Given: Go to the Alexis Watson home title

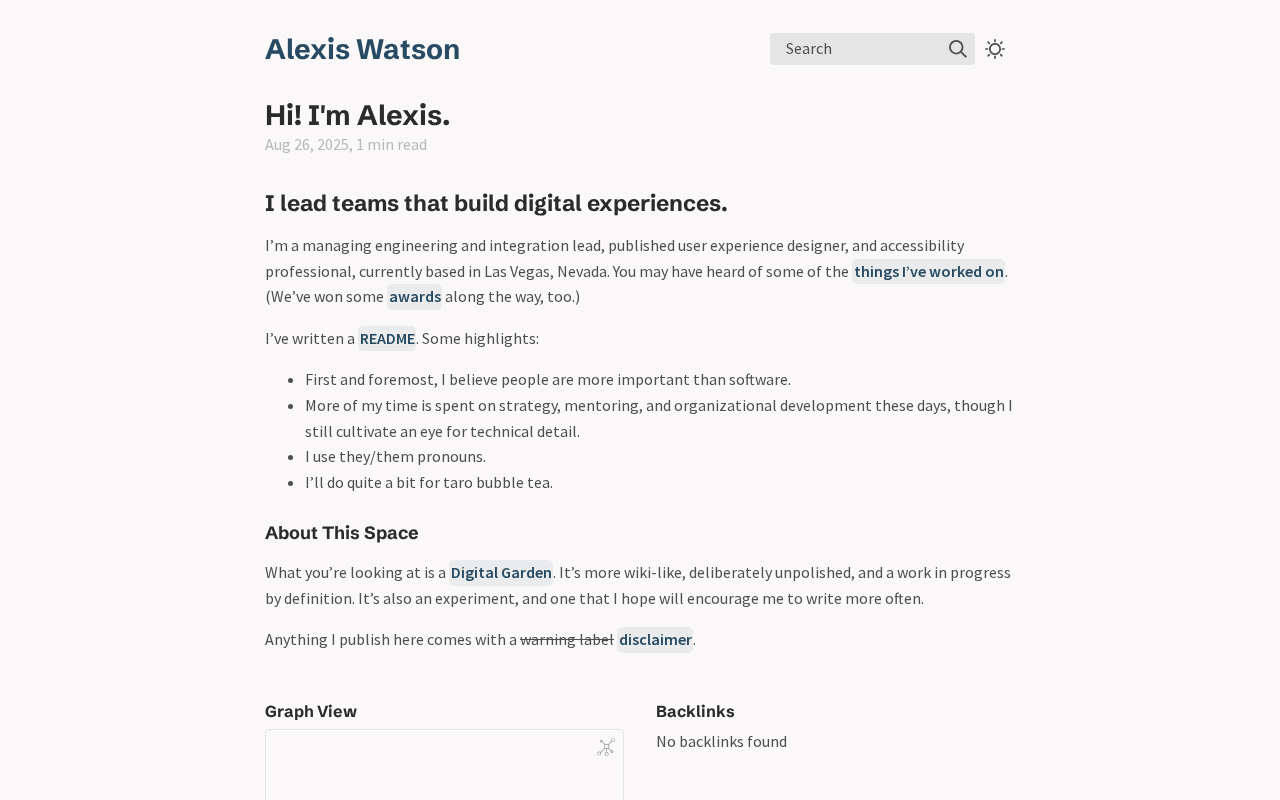Looking at the screenshot, I should coord(362,49).
